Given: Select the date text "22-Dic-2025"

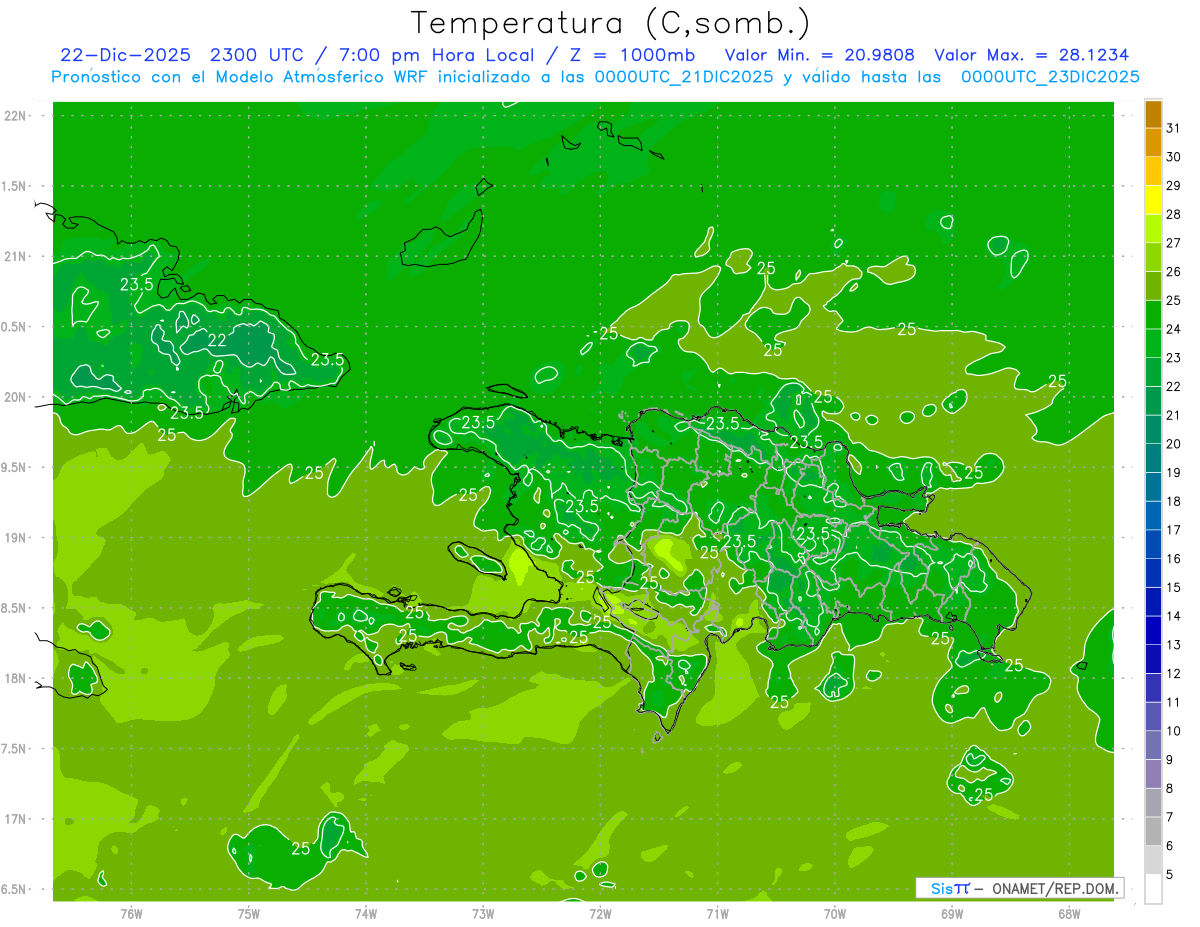Looking at the screenshot, I should [125, 55].
